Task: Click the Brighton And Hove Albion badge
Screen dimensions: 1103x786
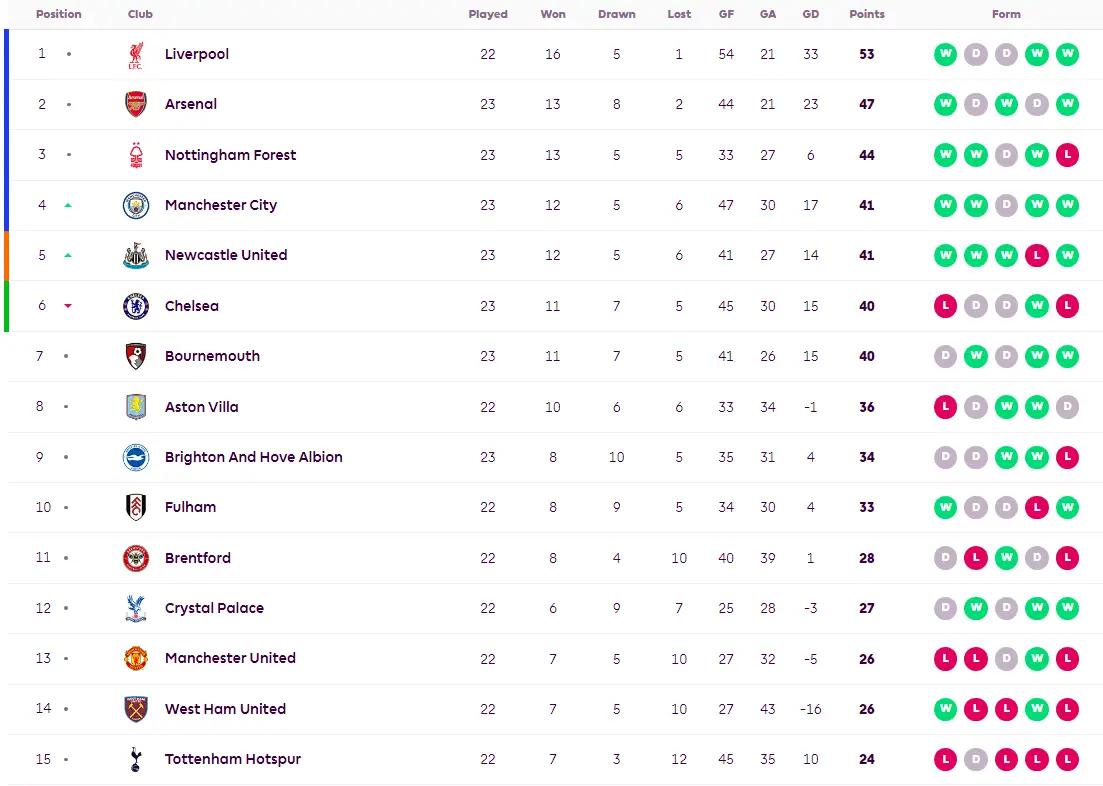Action: [x=136, y=457]
